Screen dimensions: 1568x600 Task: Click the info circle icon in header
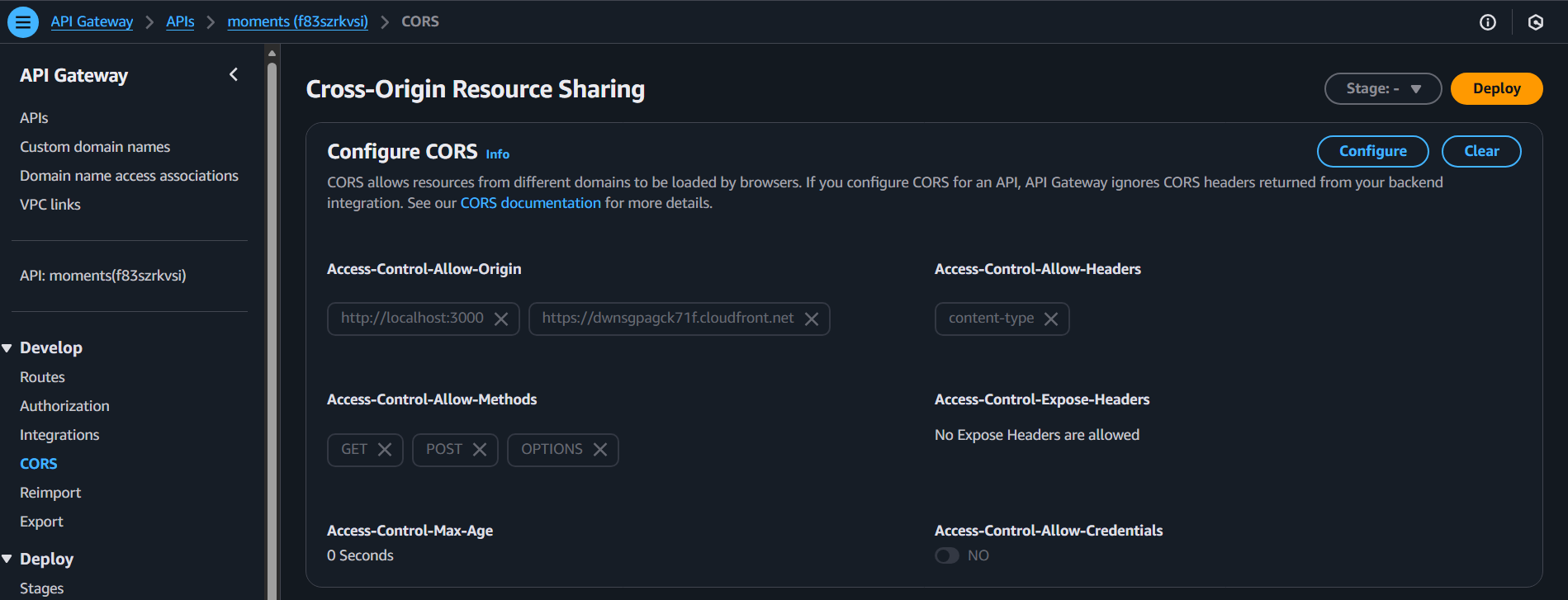pos(1487,22)
